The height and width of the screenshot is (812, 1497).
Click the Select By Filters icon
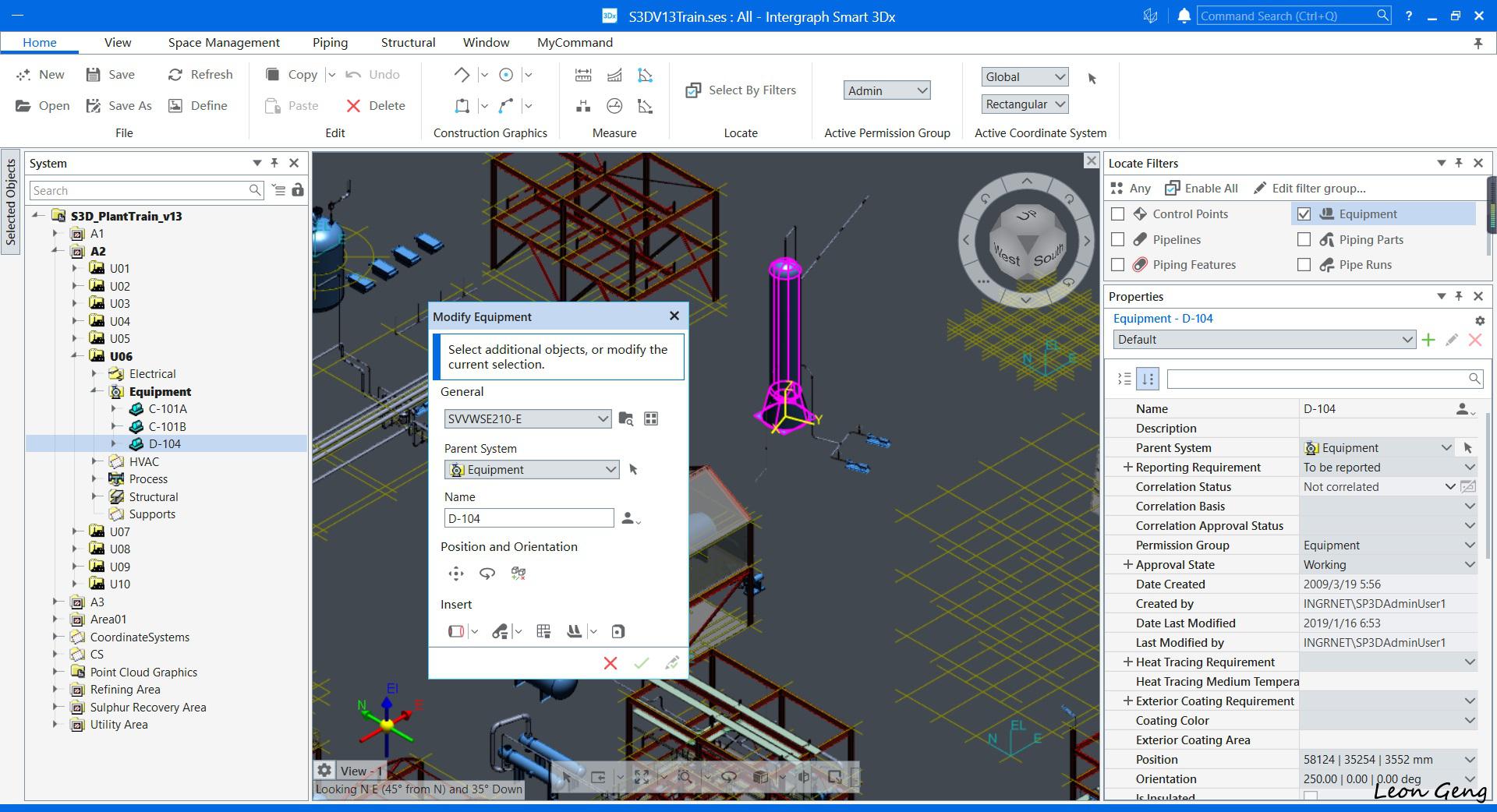point(693,90)
